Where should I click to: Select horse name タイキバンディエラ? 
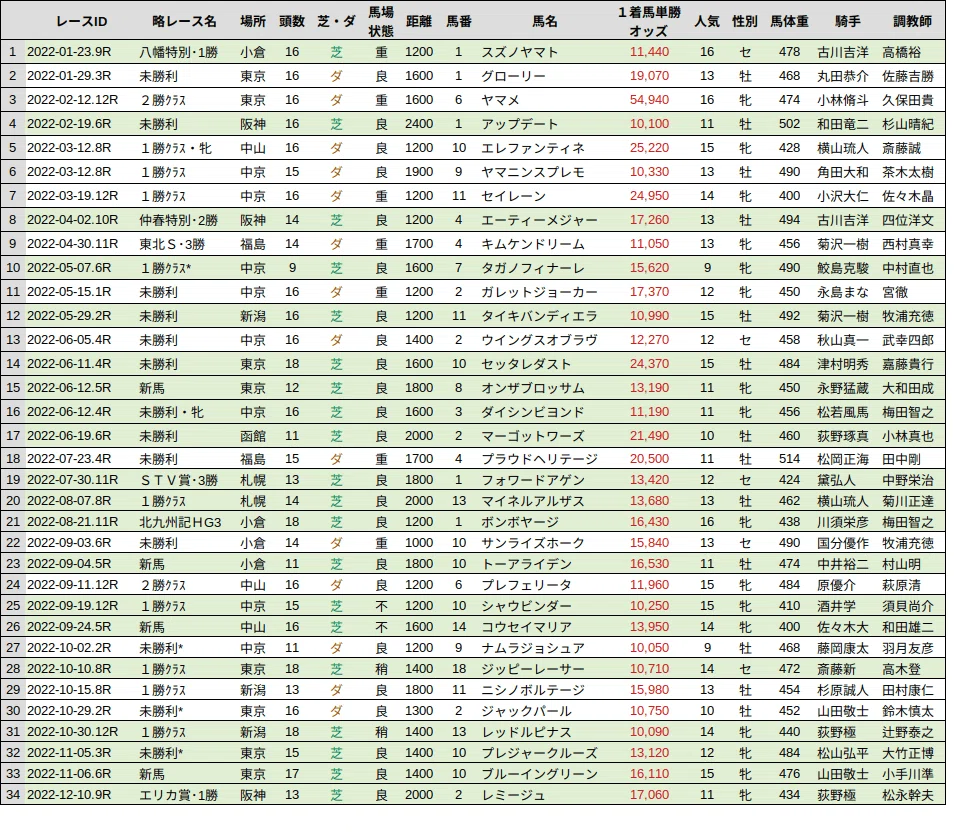tap(539, 316)
